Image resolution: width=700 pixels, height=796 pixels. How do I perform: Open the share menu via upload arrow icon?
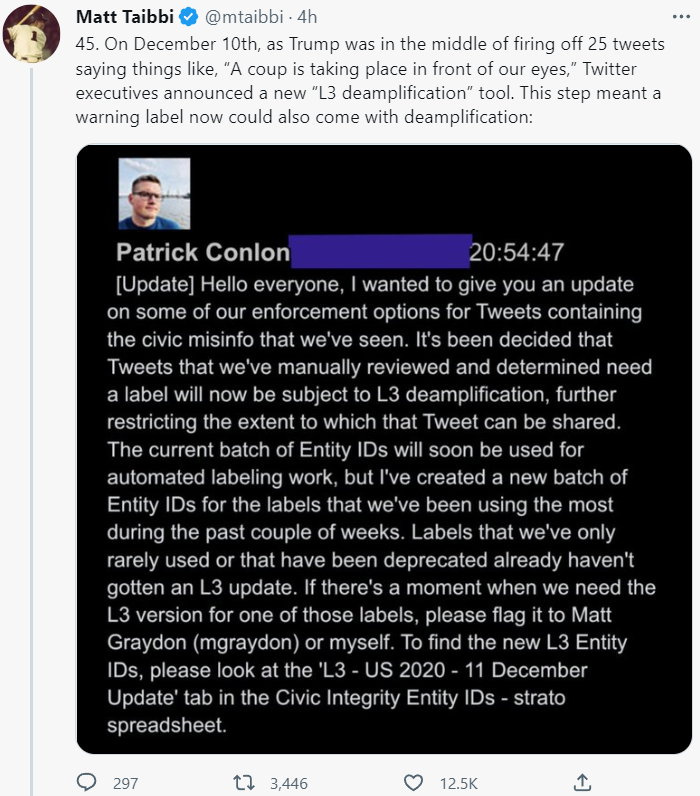(x=583, y=782)
